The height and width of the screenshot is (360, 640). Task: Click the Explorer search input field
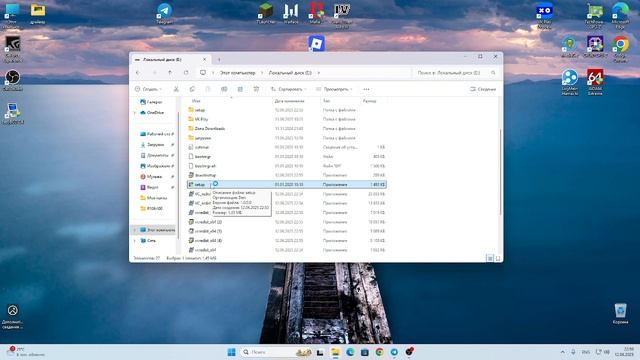coord(452,73)
